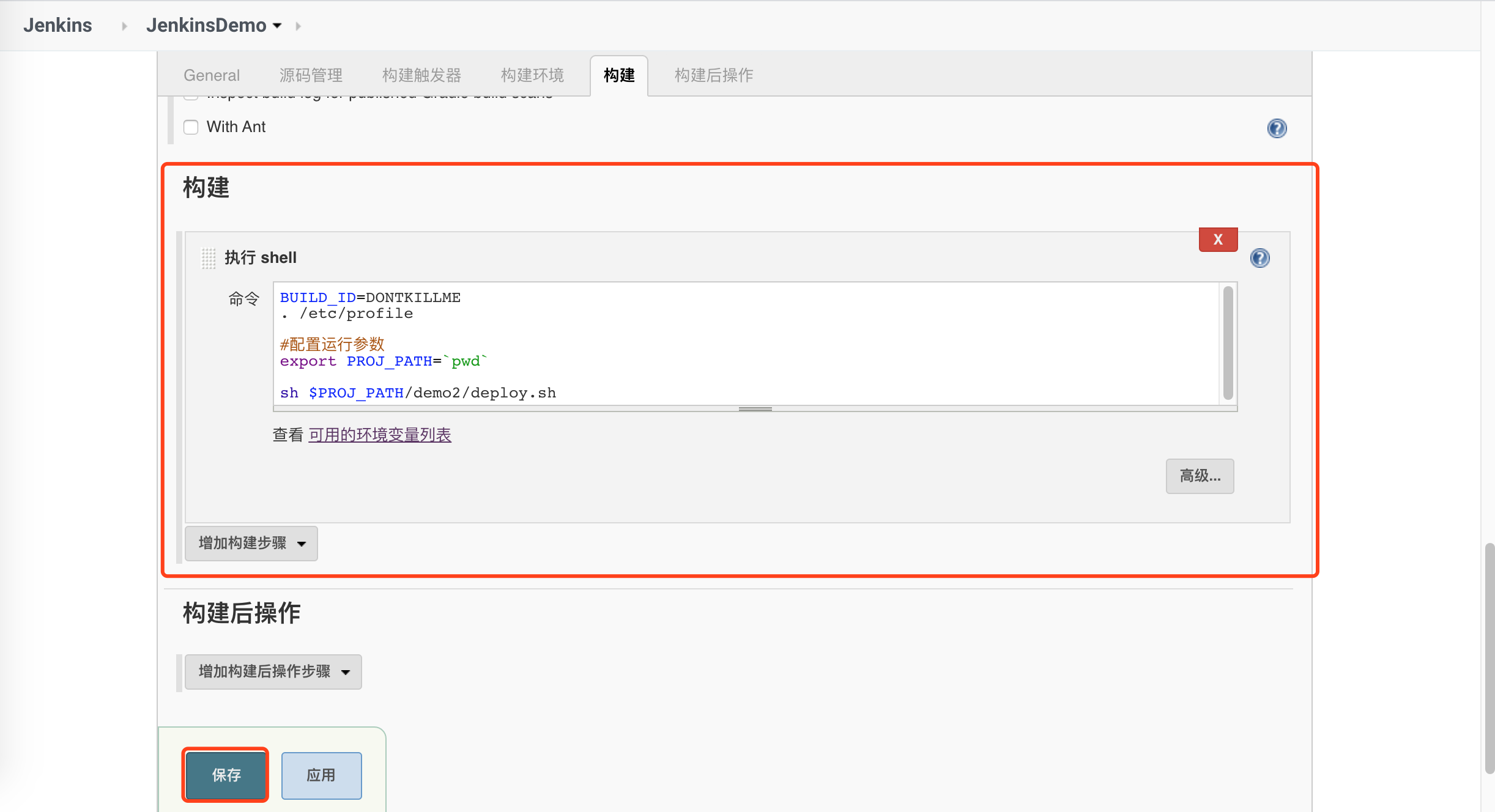The image size is (1495, 812).
Task: Switch to the 源码管理 tab
Action: (311, 75)
